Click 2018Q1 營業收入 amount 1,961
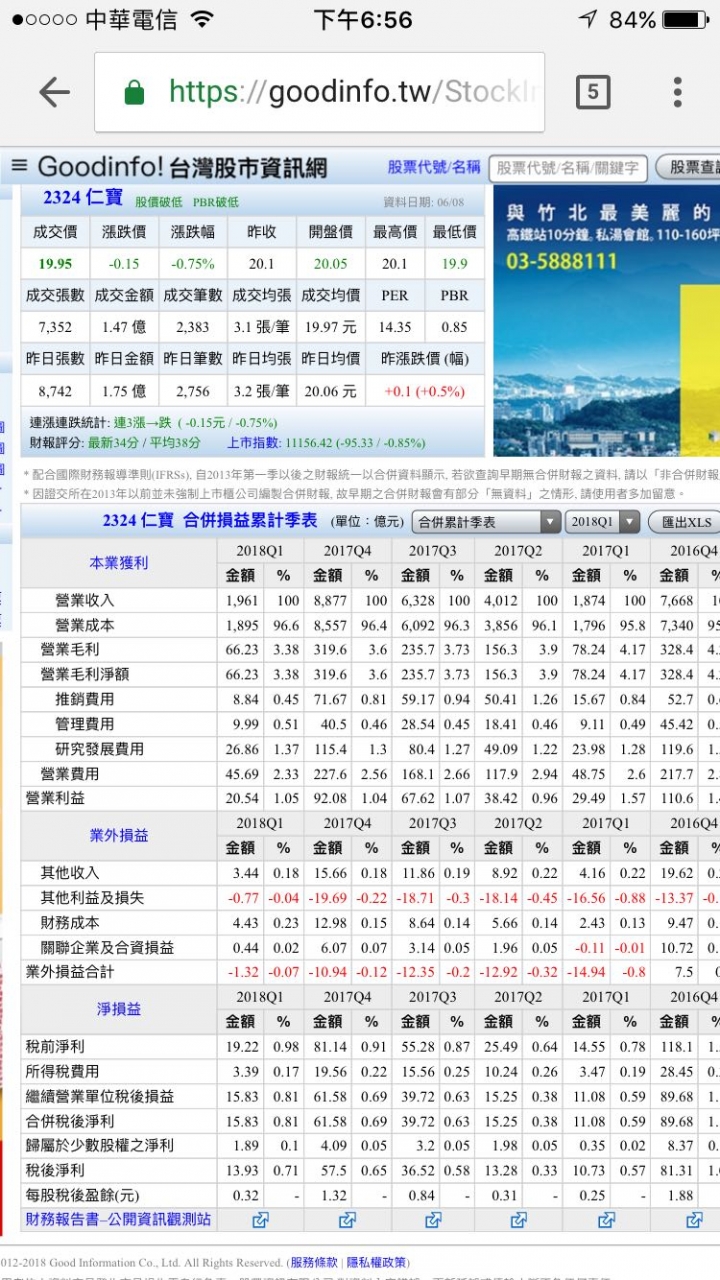720x1280 pixels. tap(241, 600)
